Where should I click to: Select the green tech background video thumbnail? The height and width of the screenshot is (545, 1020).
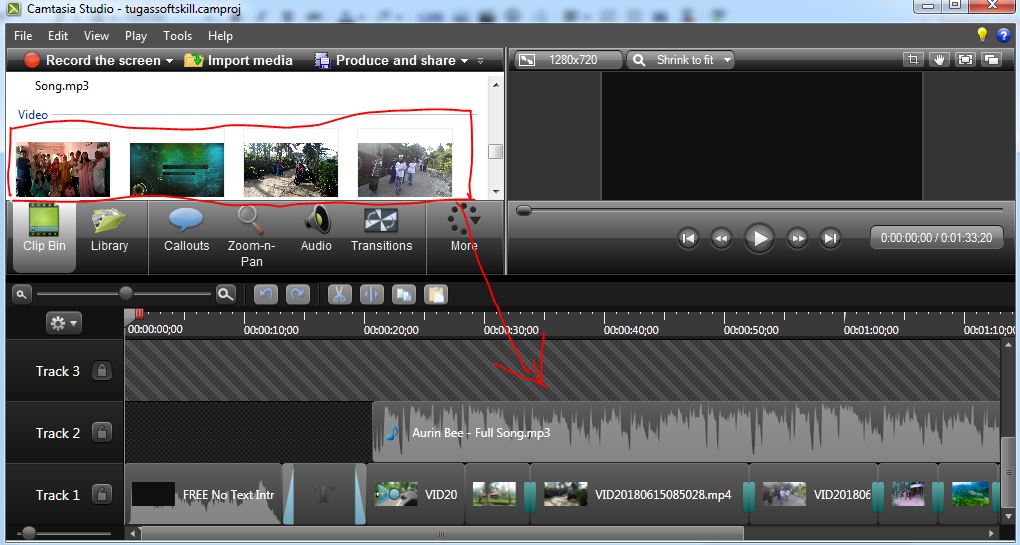tap(177, 169)
